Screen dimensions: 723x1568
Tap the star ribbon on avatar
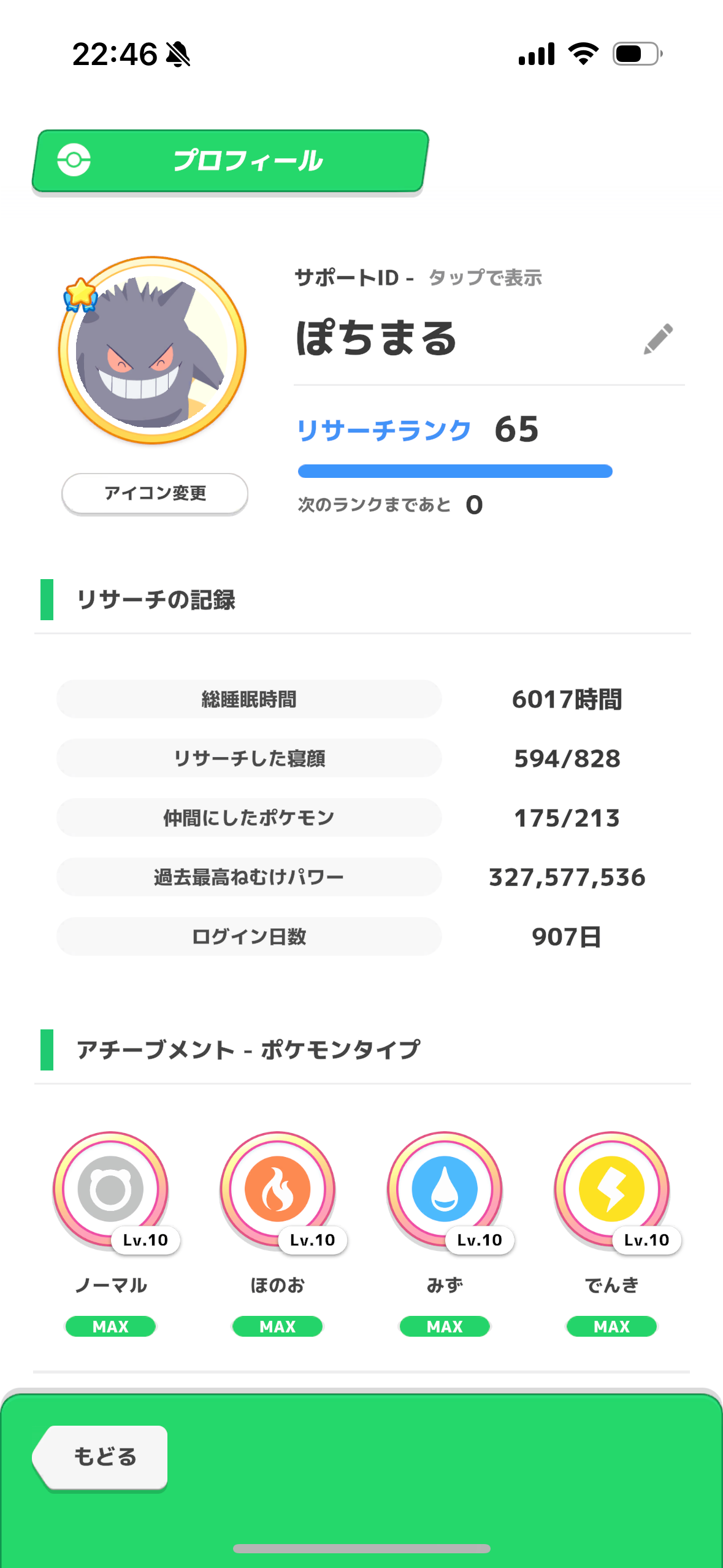tap(81, 294)
